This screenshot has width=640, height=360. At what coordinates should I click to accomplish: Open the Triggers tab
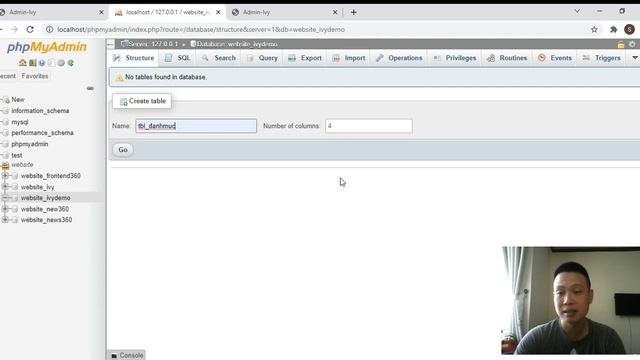tap(602, 58)
